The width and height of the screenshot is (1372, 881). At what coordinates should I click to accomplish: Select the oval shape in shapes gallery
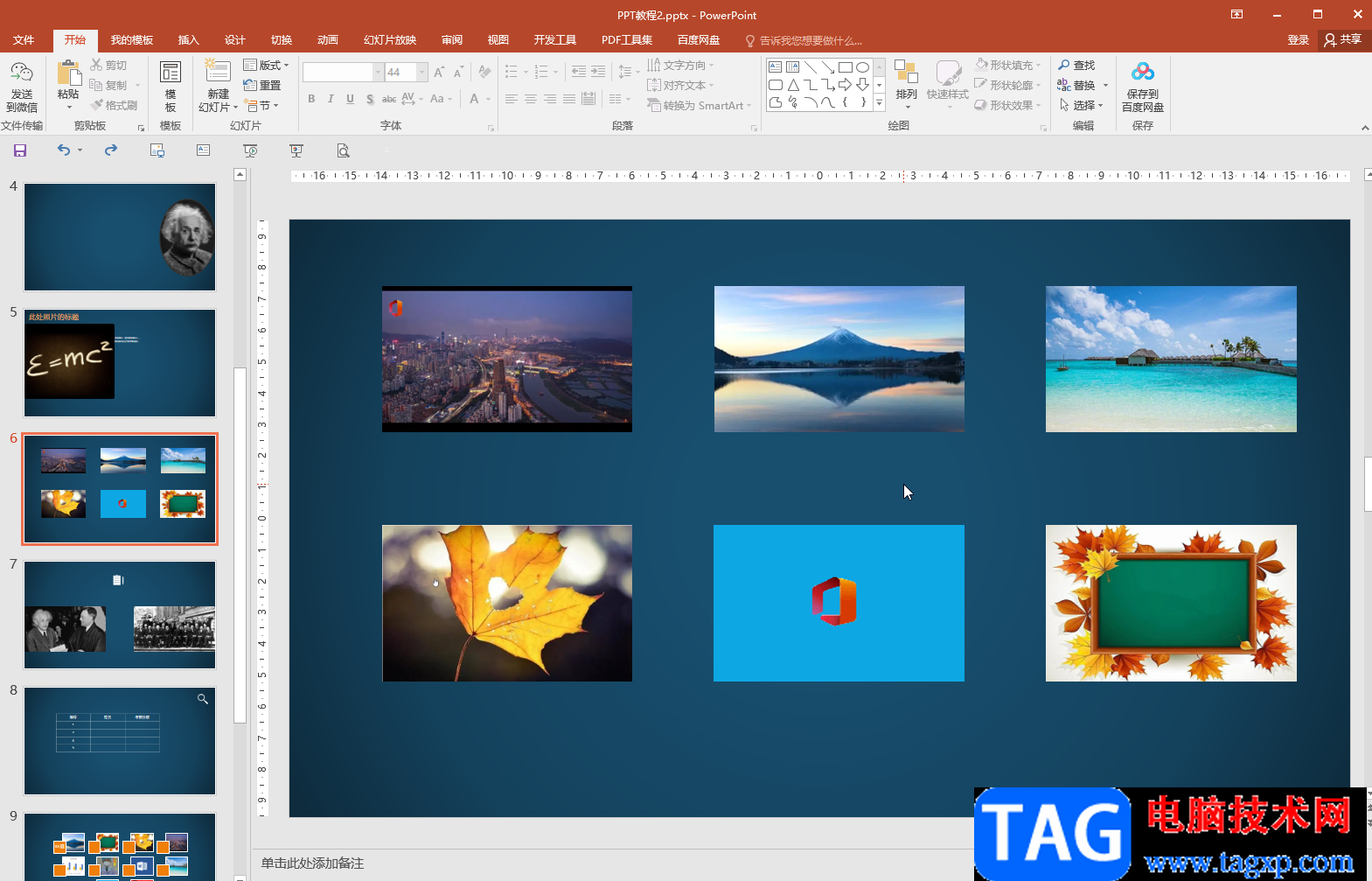coord(862,67)
